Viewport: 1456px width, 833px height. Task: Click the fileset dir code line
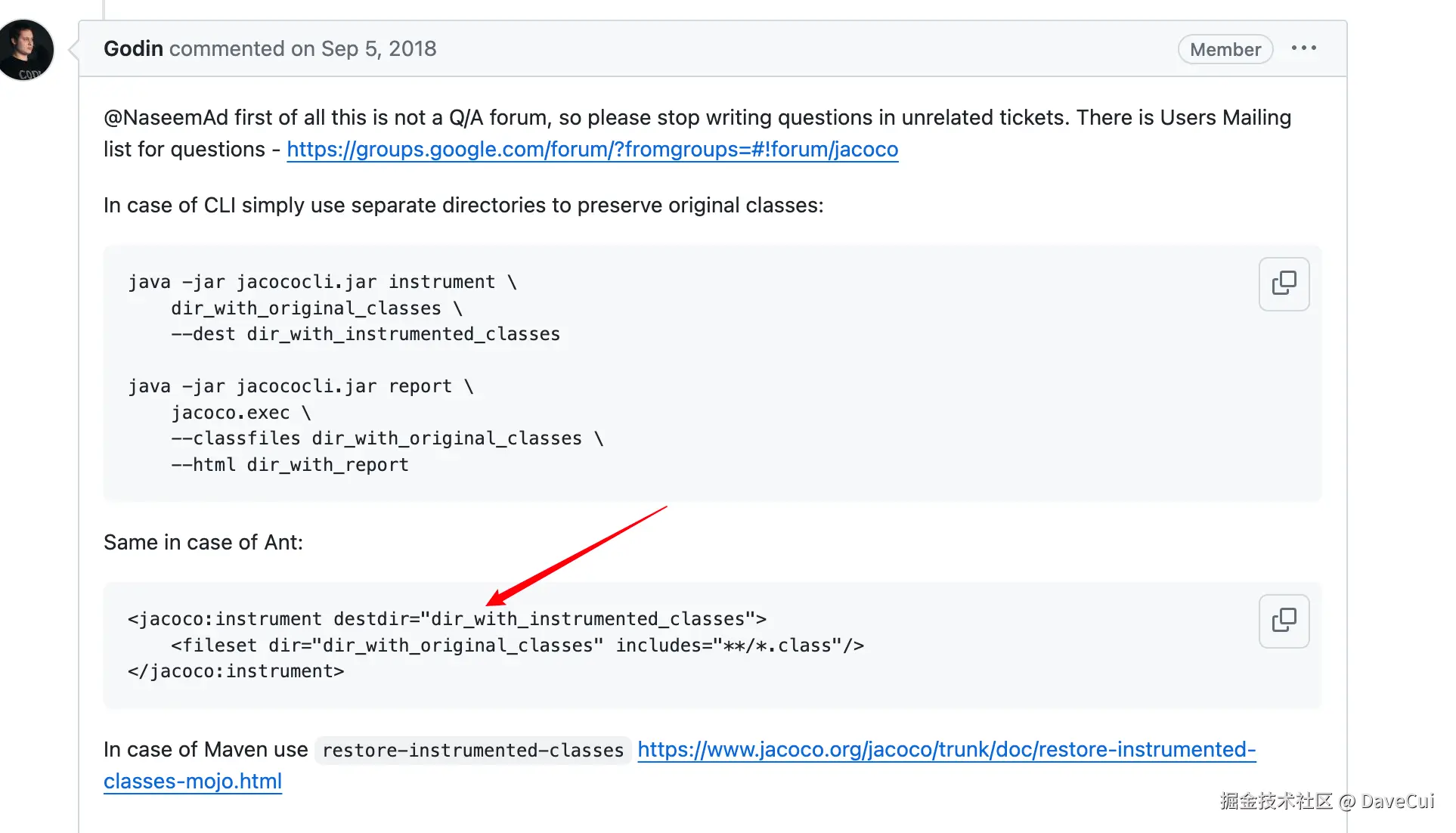tap(517, 646)
